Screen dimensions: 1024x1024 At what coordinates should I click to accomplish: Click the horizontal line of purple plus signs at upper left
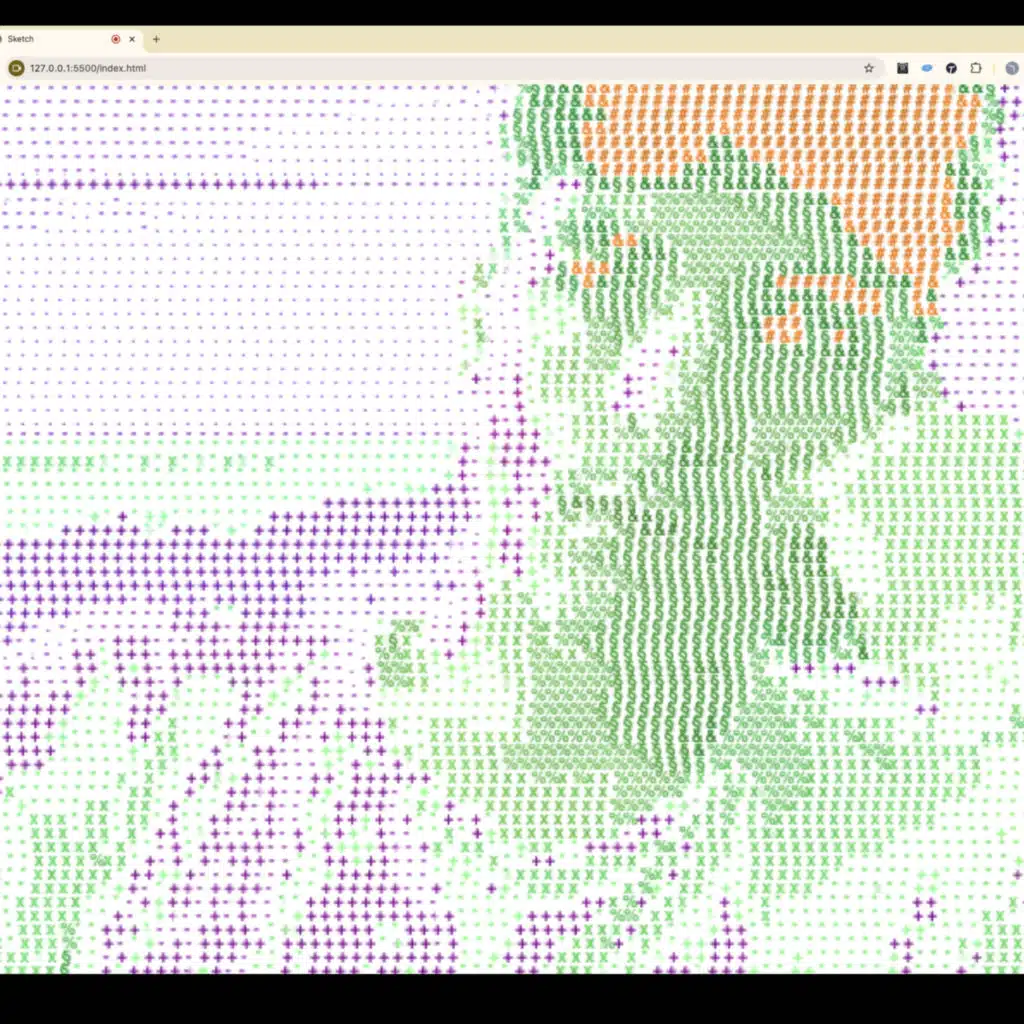[160, 184]
